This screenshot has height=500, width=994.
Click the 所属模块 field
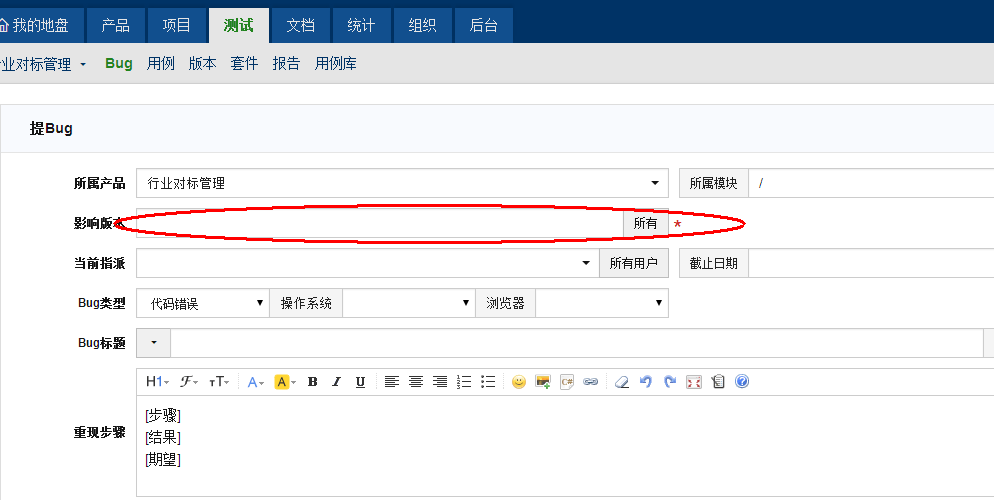pos(871,183)
